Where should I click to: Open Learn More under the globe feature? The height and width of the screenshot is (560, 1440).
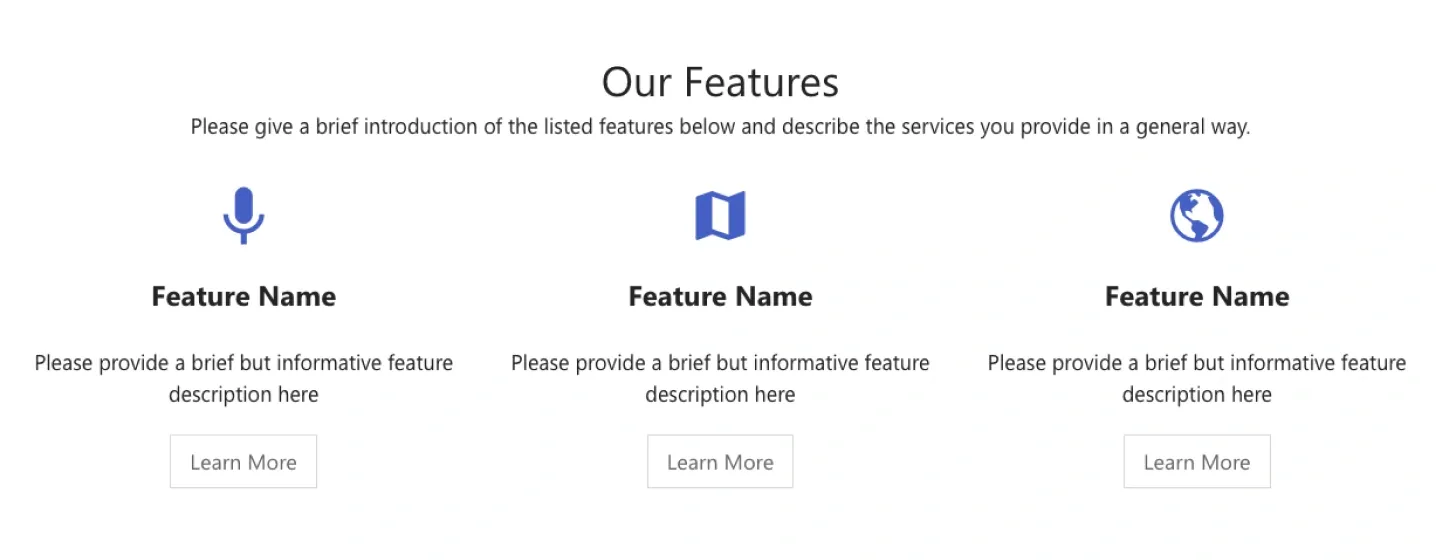point(1197,461)
